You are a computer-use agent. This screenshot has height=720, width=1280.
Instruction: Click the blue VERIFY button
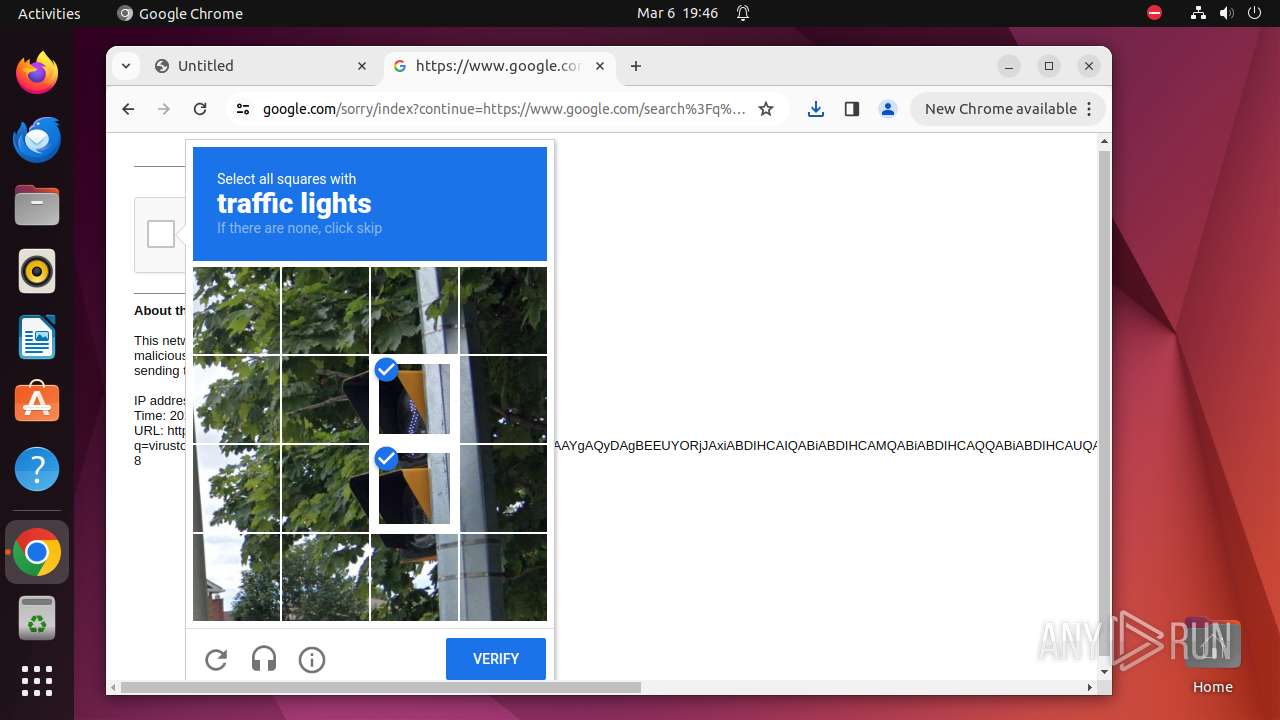496,659
